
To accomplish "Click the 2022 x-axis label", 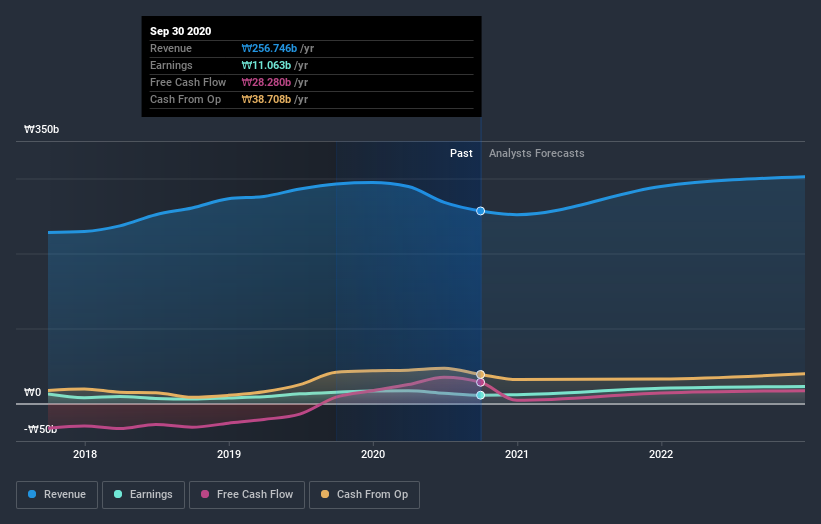I will [661, 454].
